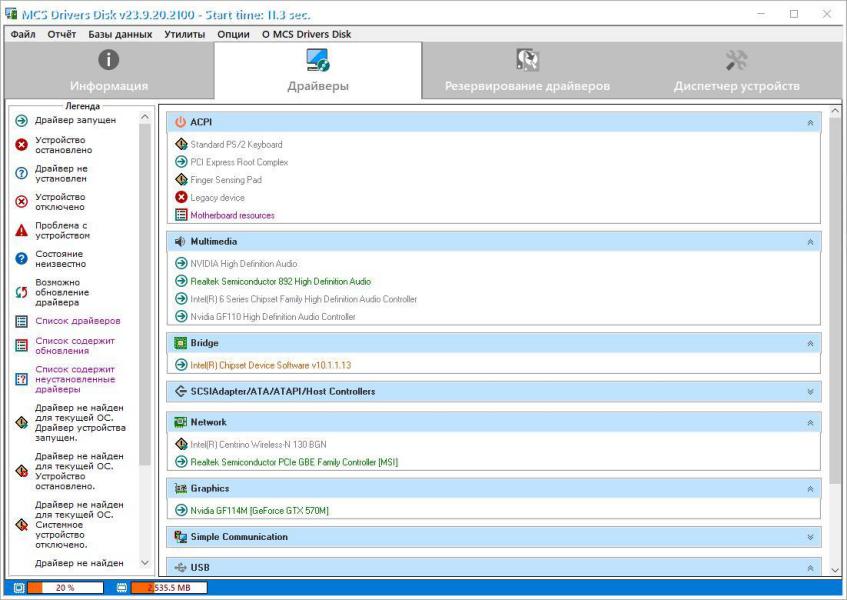Click the legend panel scroll down arrow
The width and height of the screenshot is (847, 600).
[145, 563]
